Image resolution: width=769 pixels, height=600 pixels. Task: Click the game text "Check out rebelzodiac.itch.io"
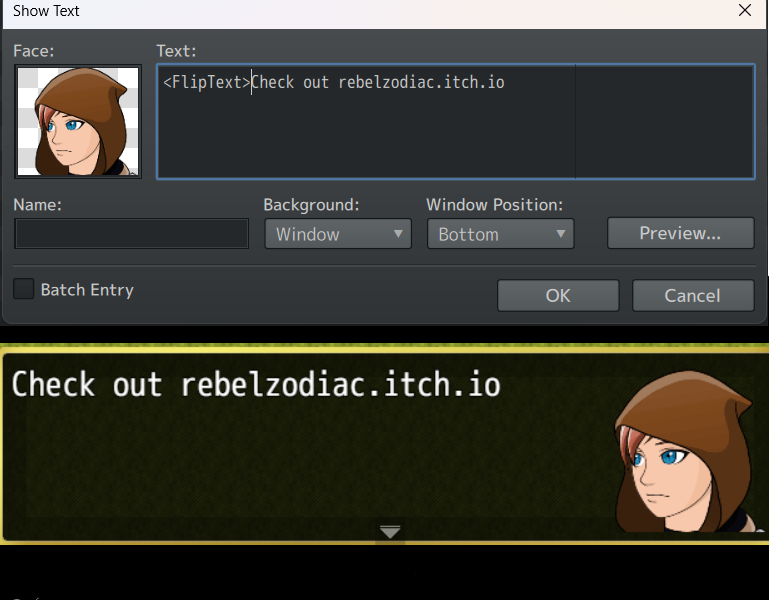[x=256, y=384]
